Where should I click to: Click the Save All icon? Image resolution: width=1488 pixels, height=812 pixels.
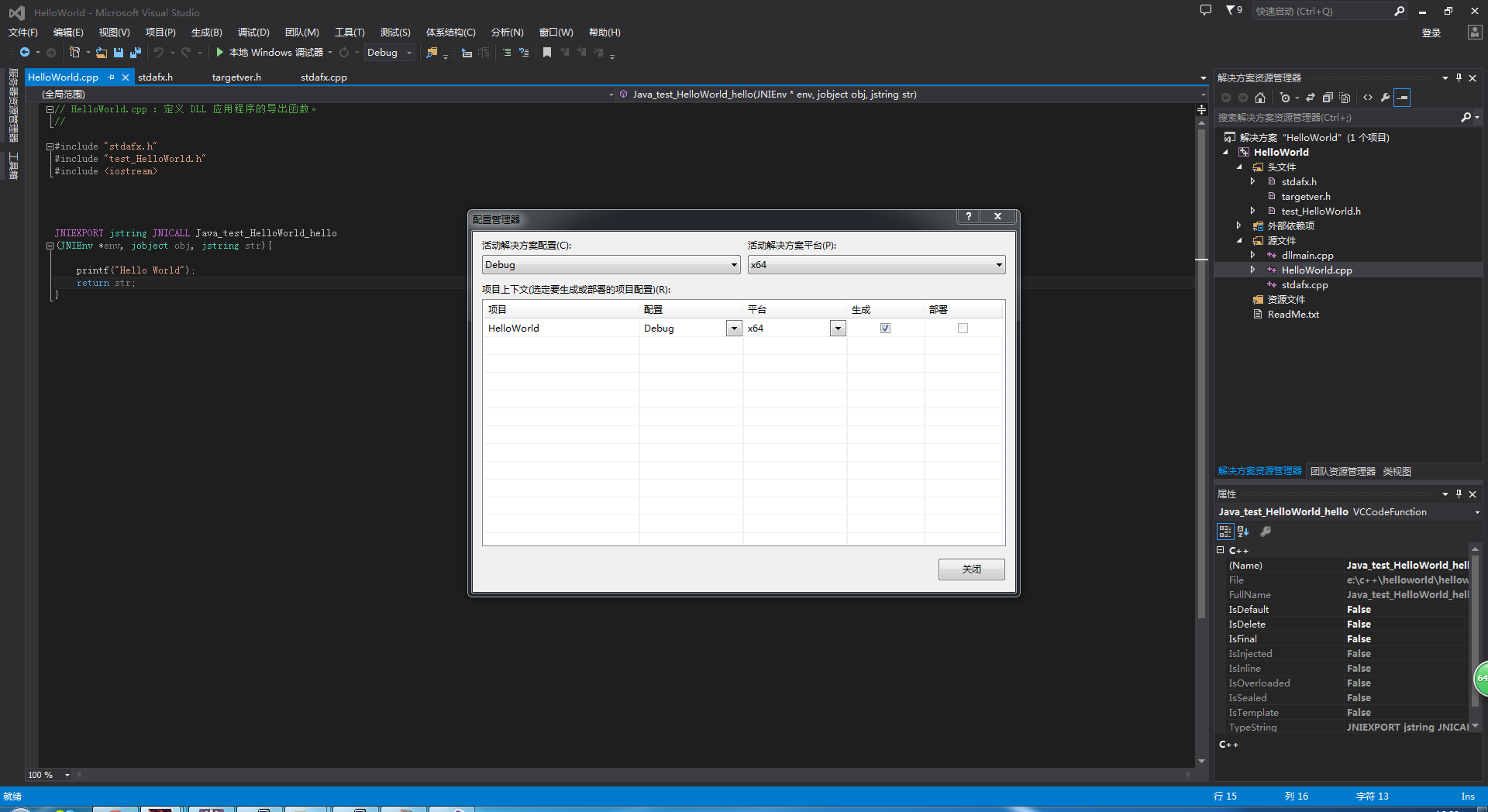(x=136, y=53)
